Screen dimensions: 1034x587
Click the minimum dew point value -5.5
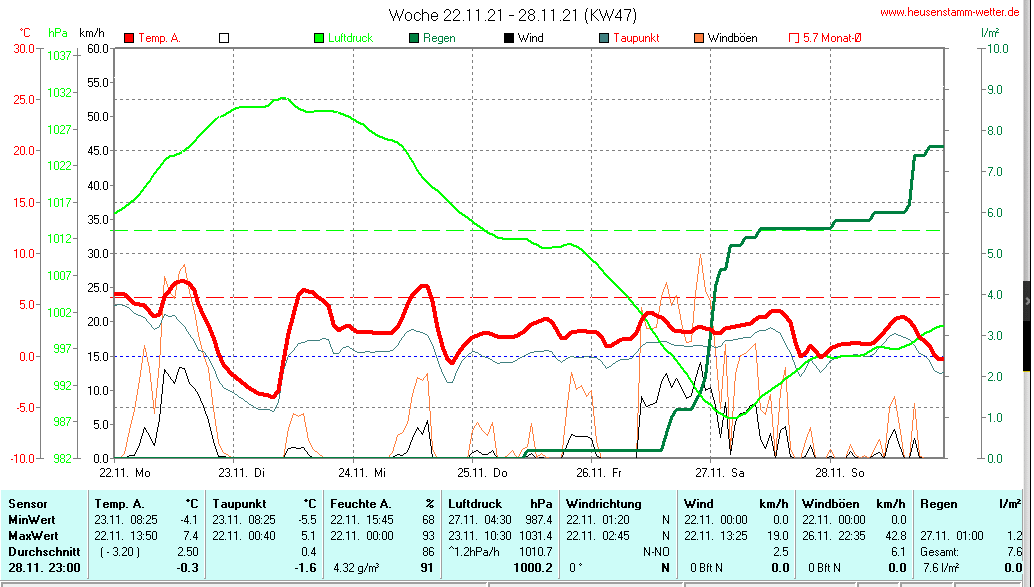[x=307, y=520]
